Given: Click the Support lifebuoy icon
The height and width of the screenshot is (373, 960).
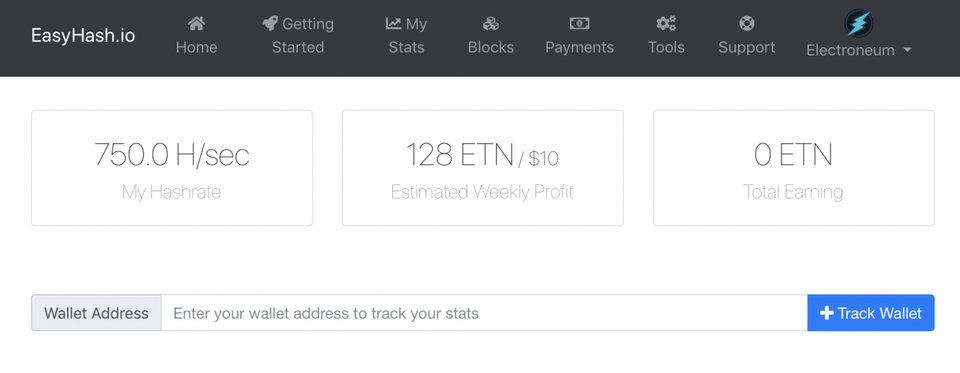Looking at the screenshot, I should [746, 24].
